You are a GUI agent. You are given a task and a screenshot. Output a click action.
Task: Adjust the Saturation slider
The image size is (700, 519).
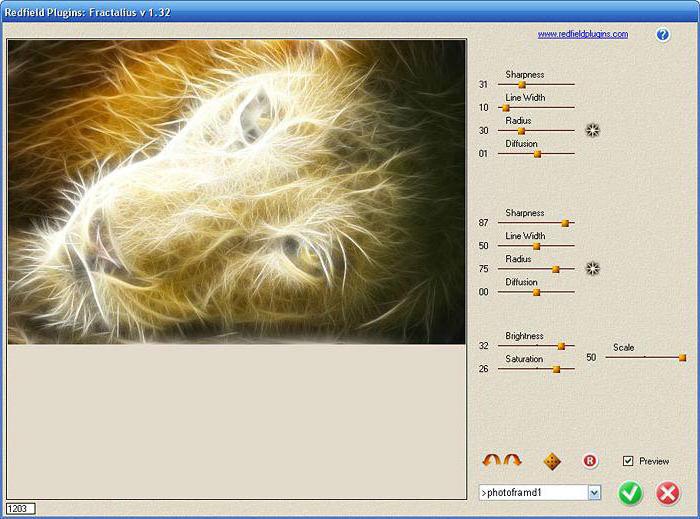click(556, 369)
